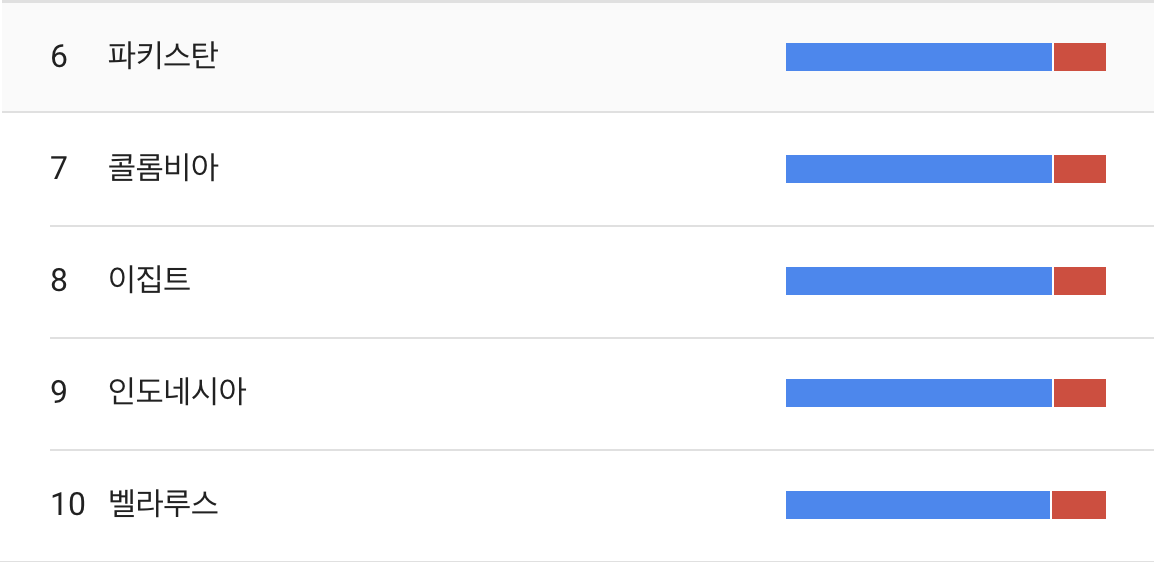The image size is (1154, 562).
Task: Click the red bar segment for 콜롬비아
Action: tap(1080, 169)
